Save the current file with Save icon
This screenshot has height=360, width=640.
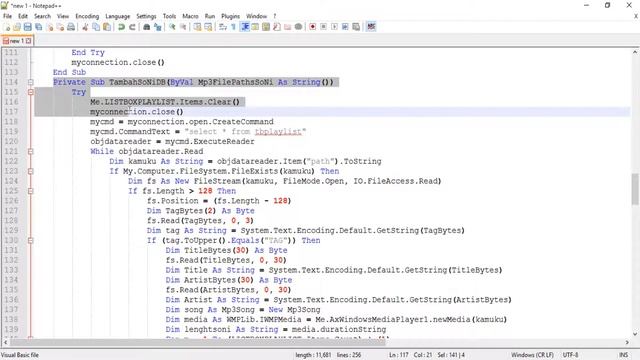27,27
